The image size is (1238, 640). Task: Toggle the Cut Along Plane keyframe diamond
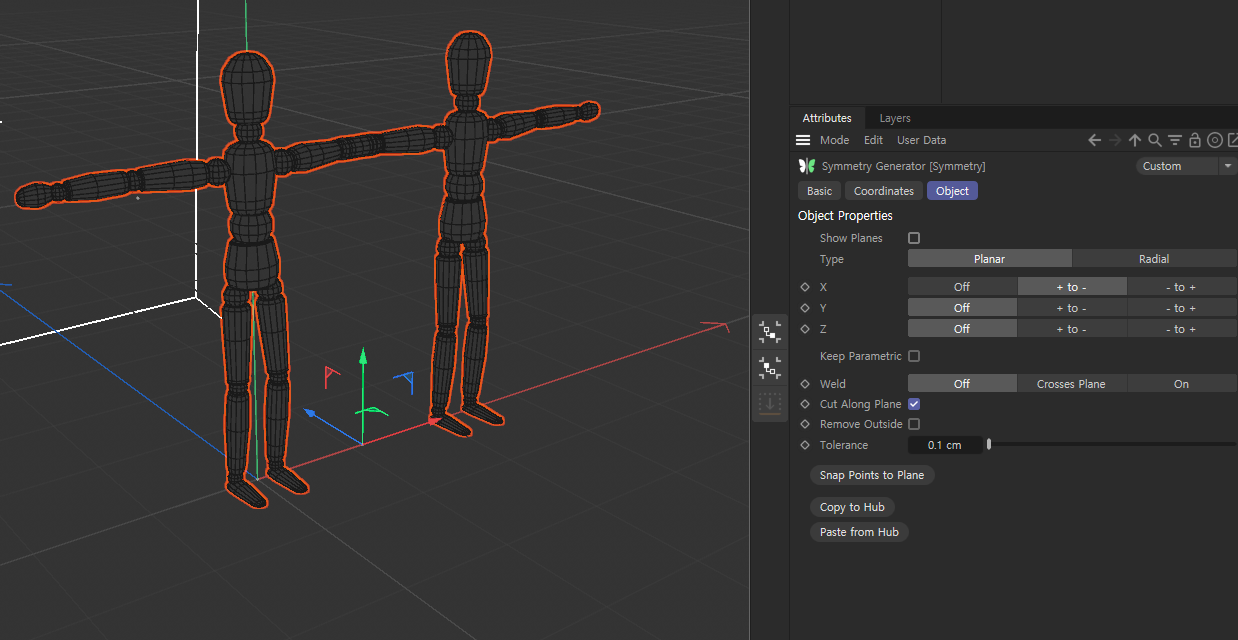(x=805, y=404)
